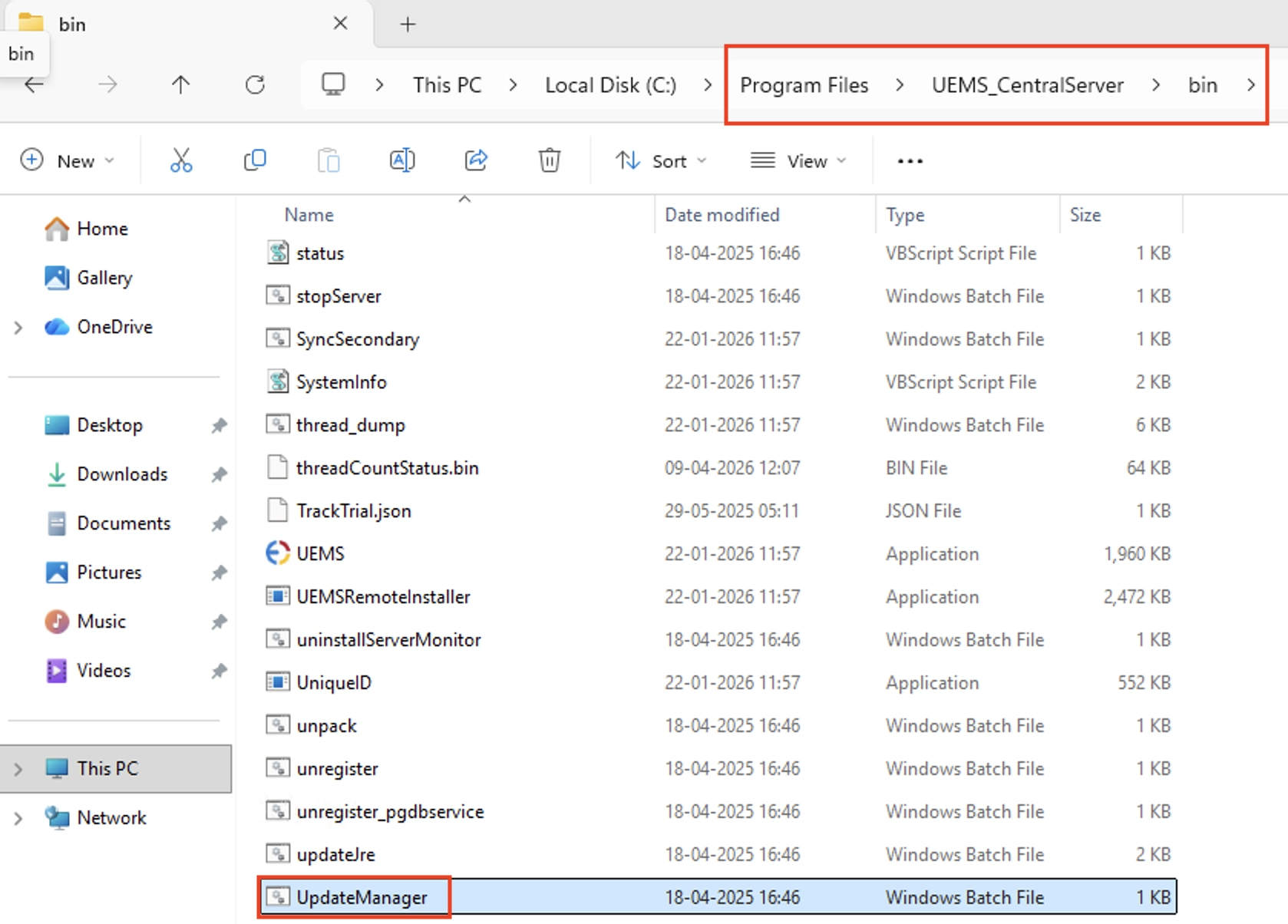Expand chevron after UEMS_CentralServer
1288x924 pixels.
(x=1155, y=85)
